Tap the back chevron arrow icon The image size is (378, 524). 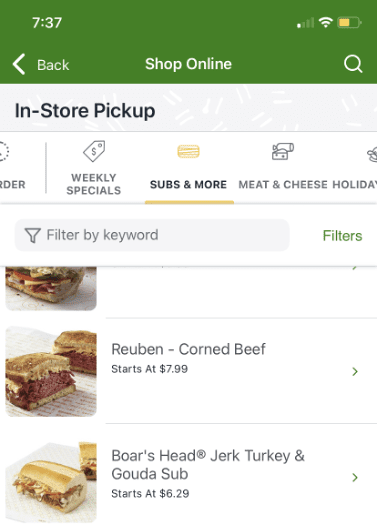19,64
